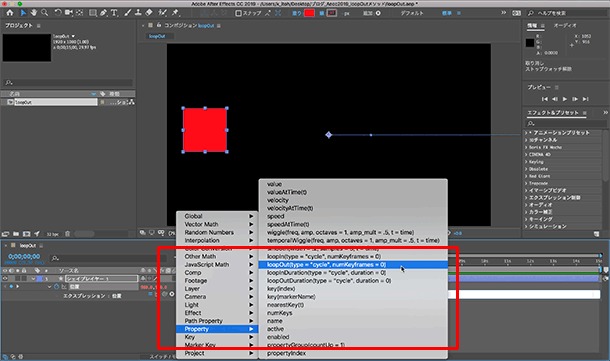Select the Pen tool
The image size is (610, 361).
click(x=103, y=13)
